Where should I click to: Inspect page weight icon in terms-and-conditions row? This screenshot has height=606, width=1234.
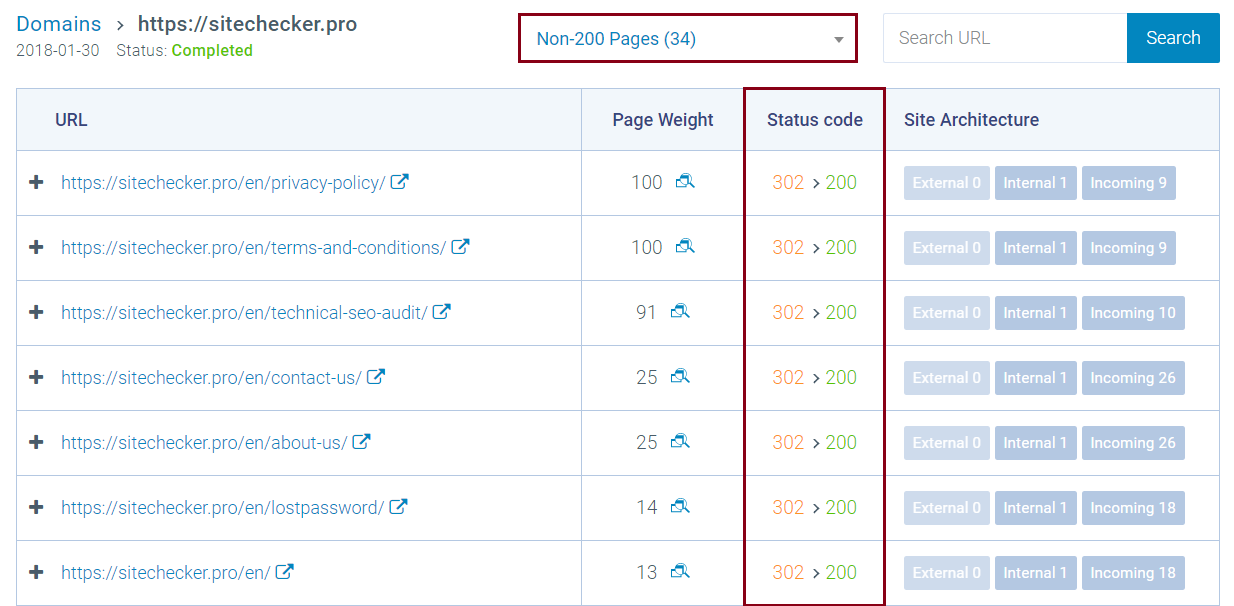tap(685, 246)
